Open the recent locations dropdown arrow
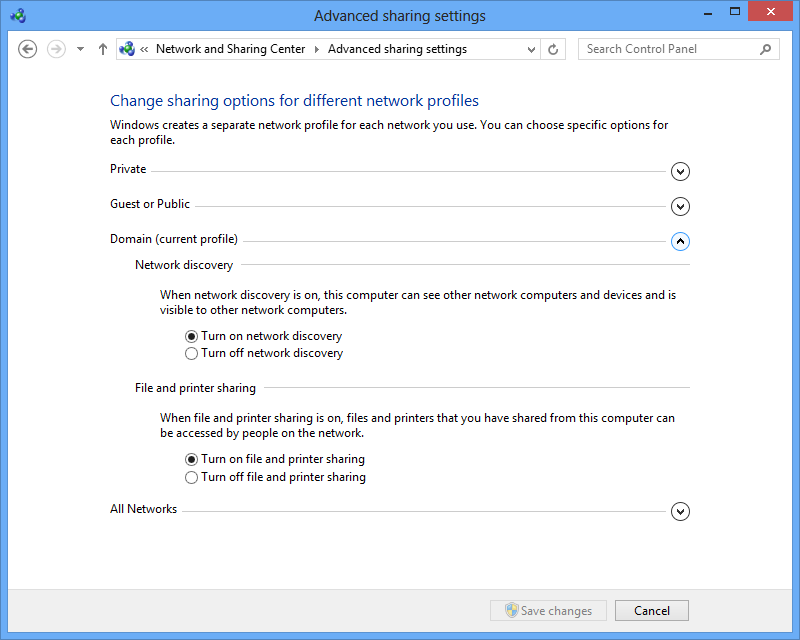The image size is (800, 640). pyautogui.click(x=80, y=49)
